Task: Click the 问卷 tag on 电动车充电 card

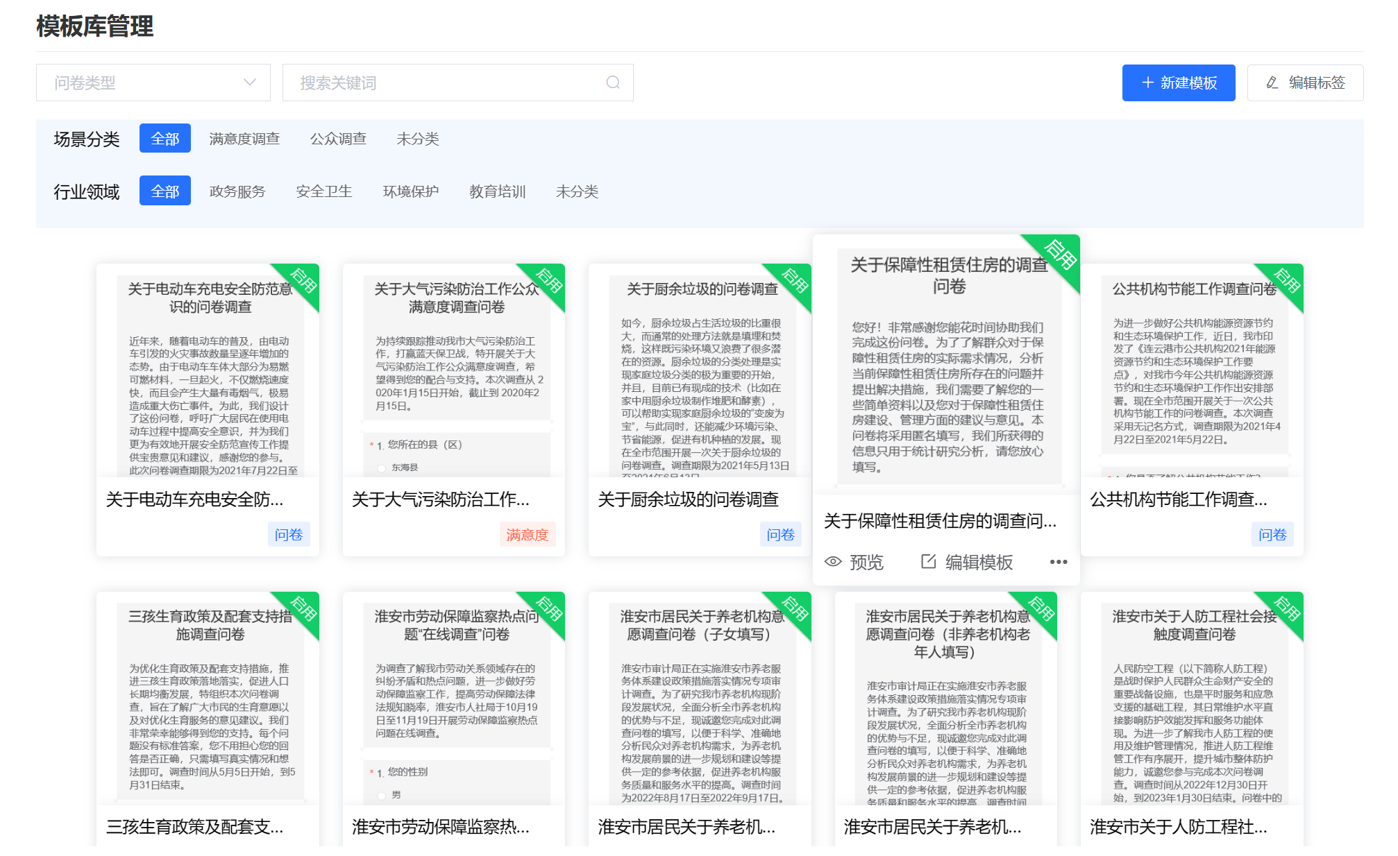Action: pyautogui.click(x=289, y=535)
